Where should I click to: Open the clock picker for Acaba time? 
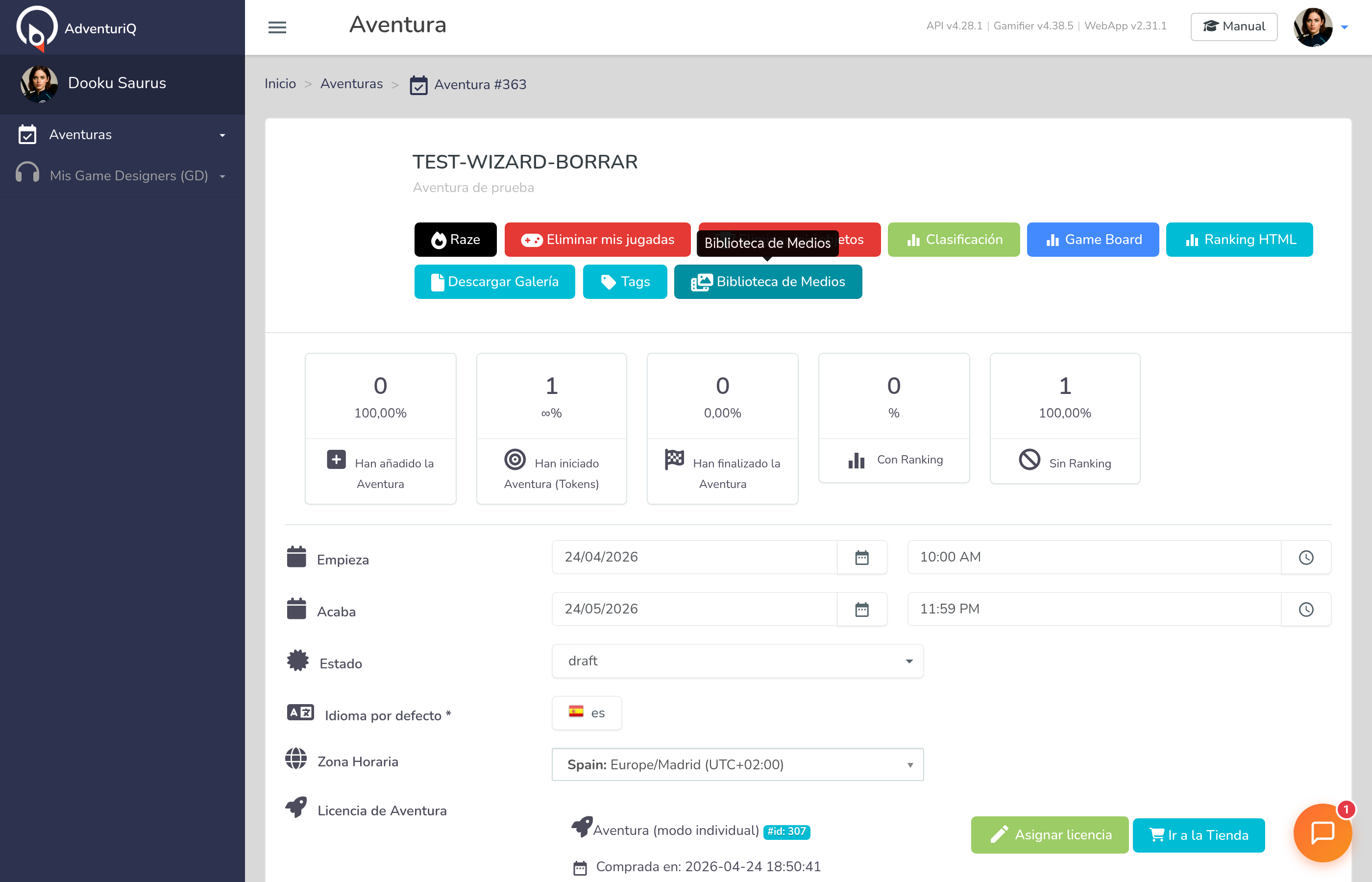[1305, 609]
